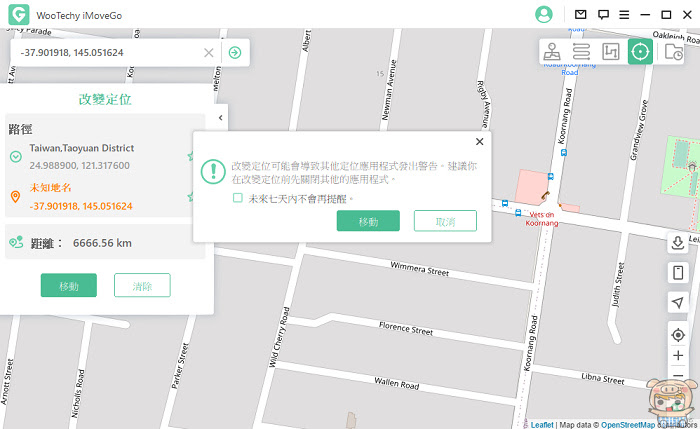Open the hamburger menu
The height and width of the screenshot is (429, 700).
coord(624,15)
